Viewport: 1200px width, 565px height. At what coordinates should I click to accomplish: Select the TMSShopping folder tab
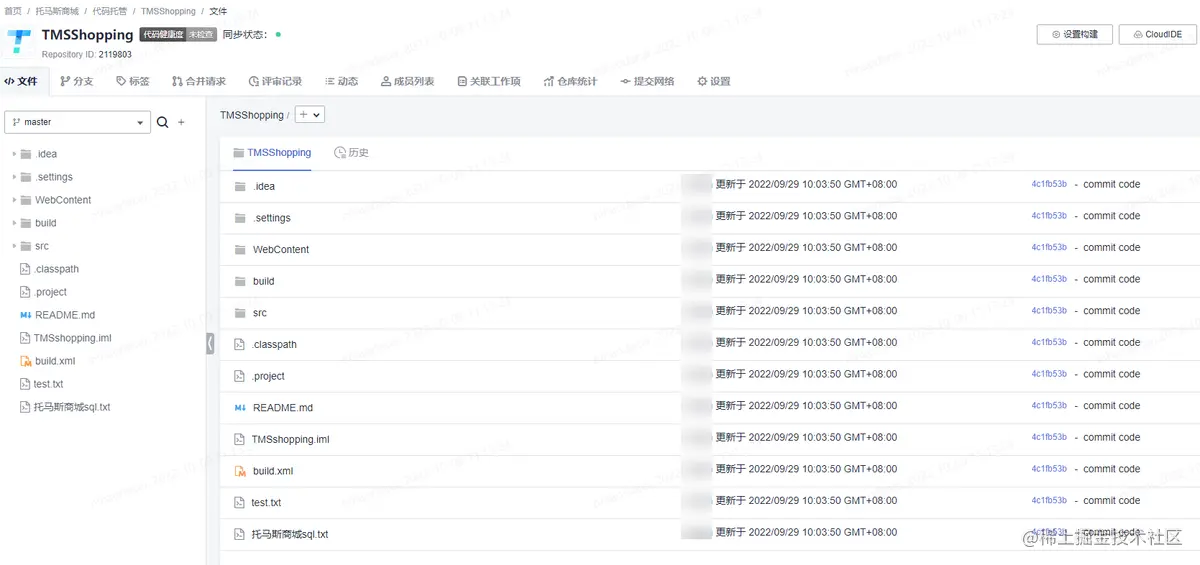click(272, 153)
